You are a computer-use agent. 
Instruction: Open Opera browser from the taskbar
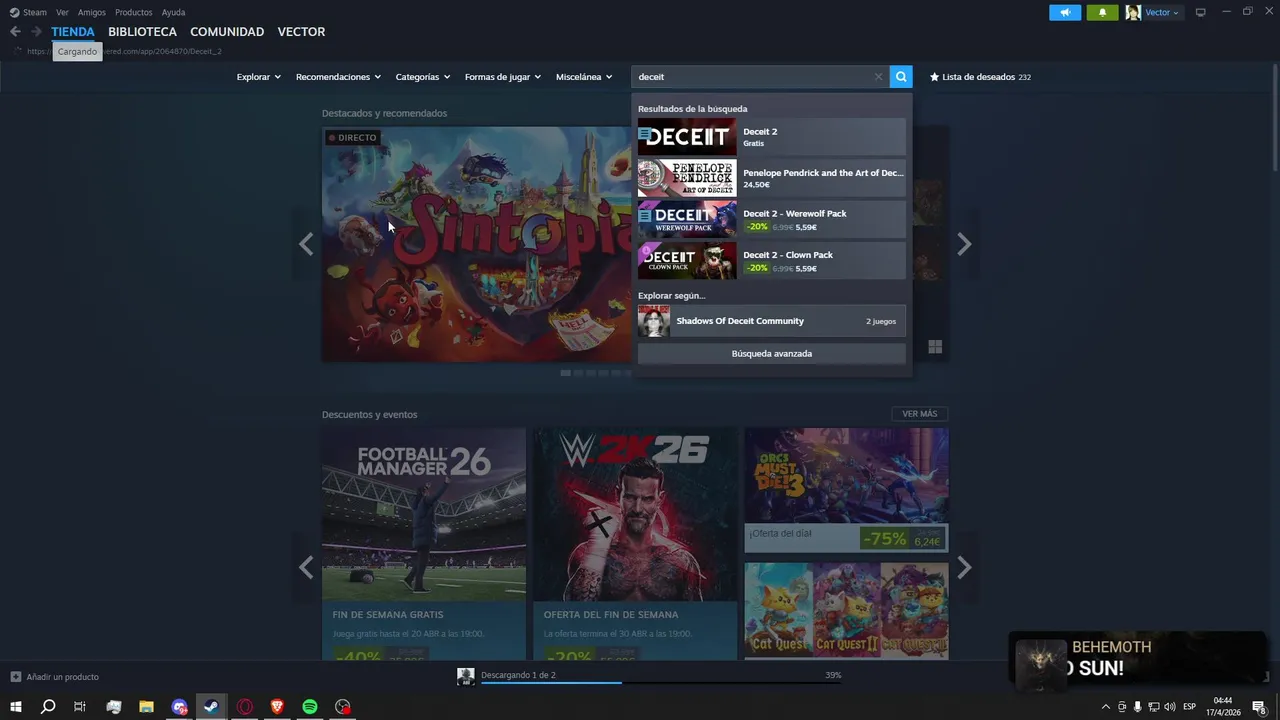(x=244, y=707)
